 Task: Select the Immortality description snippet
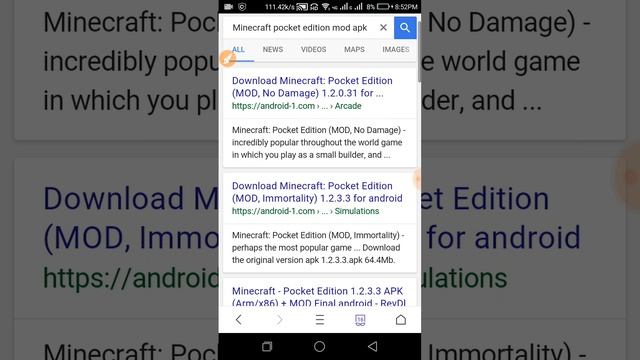coord(318,247)
